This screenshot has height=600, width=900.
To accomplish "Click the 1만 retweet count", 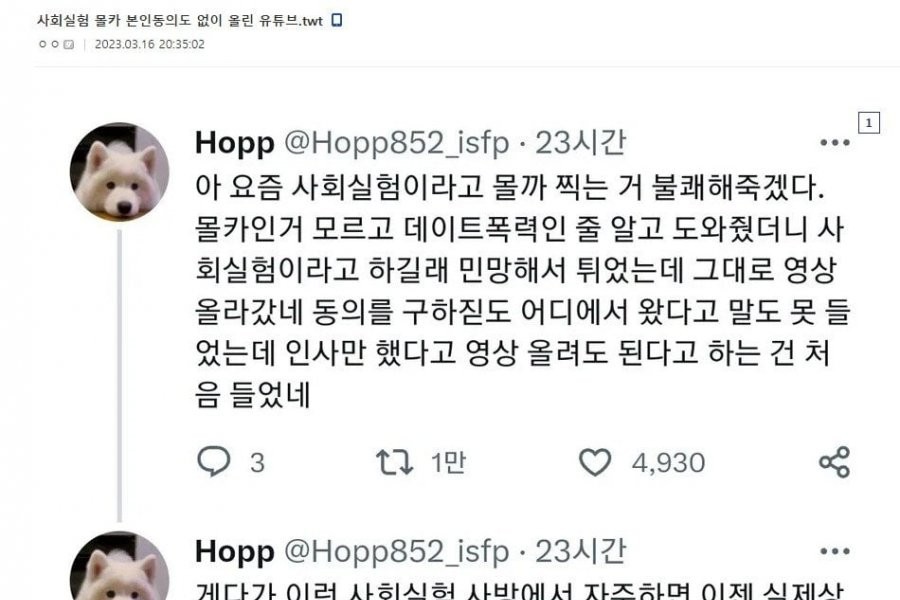I will click(x=448, y=463).
